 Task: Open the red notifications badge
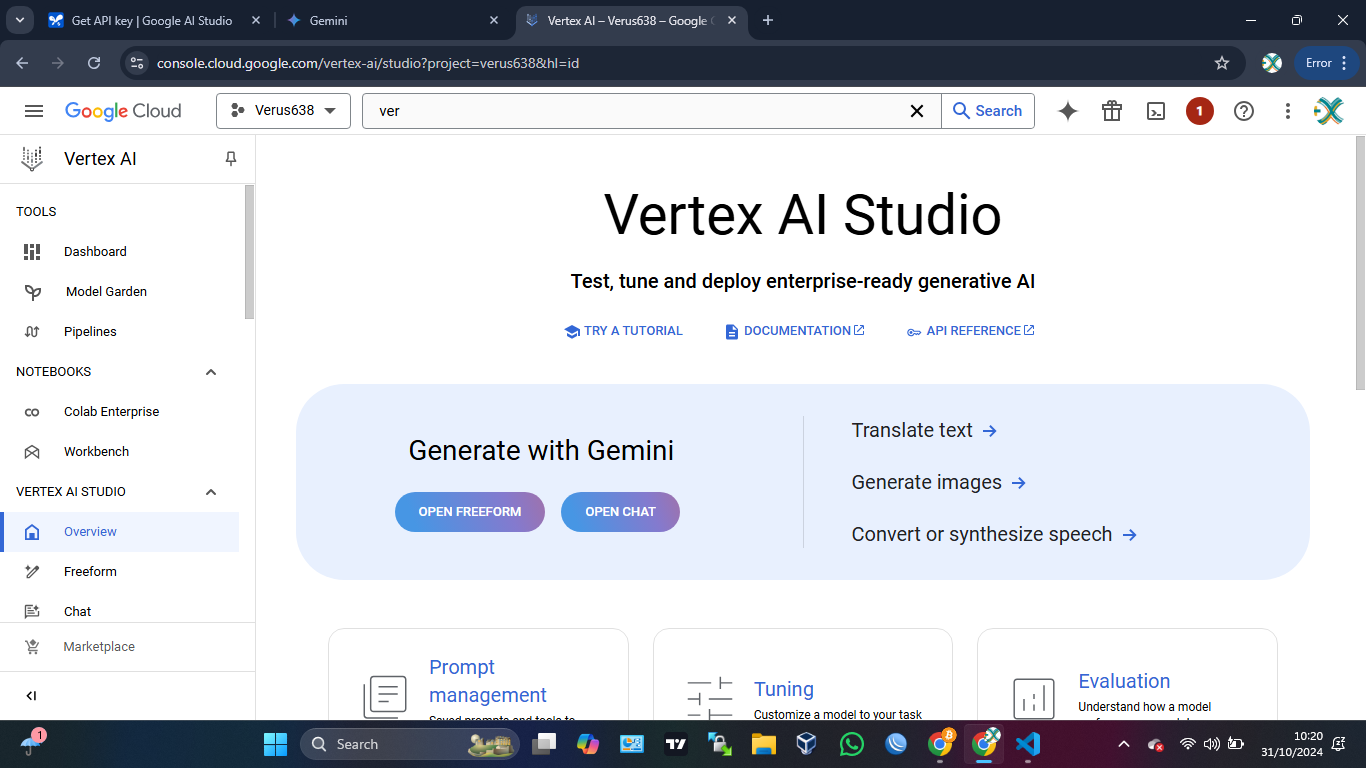[x=1200, y=111]
